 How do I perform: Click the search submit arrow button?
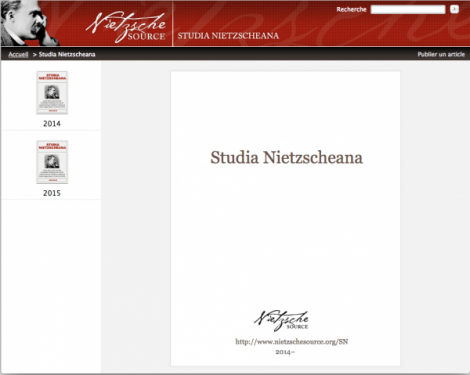click(x=454, y=9)
